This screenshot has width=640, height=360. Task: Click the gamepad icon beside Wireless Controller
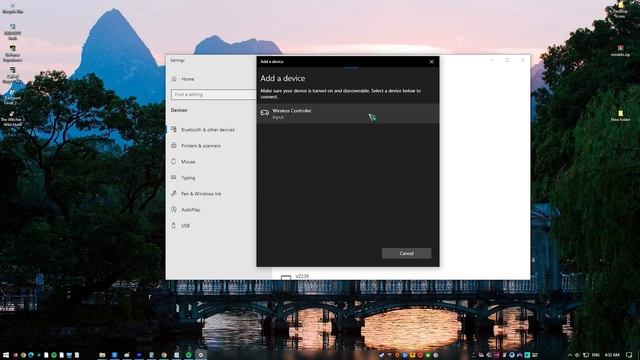coord(265,113)
